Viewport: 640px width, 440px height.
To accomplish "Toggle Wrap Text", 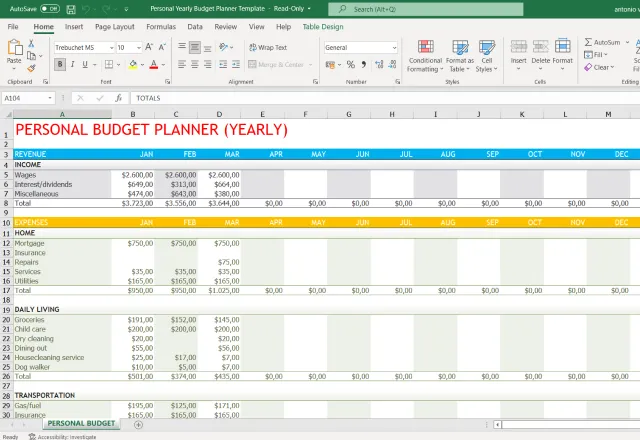I will click(x=268, y=47).
